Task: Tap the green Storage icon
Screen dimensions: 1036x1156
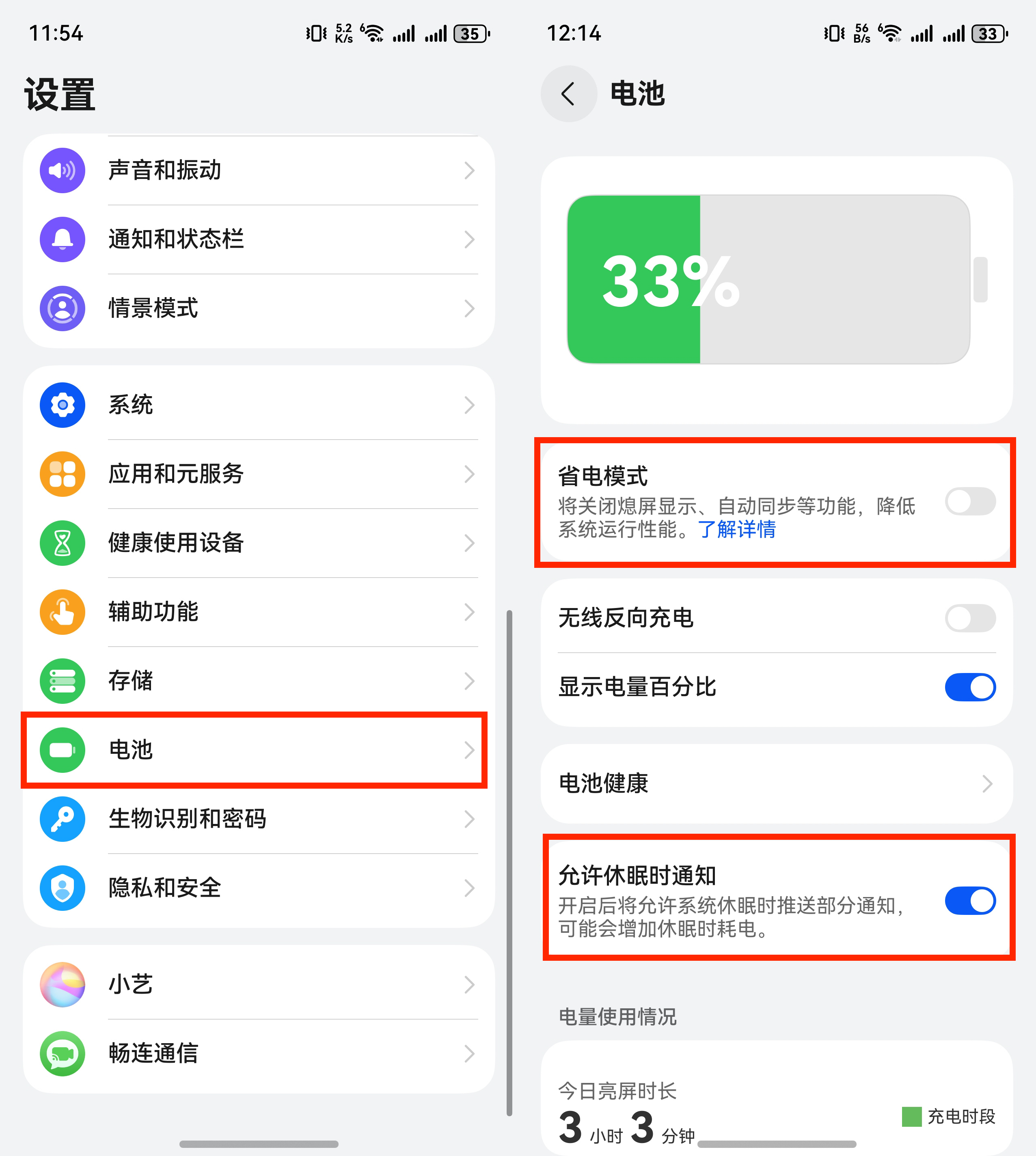Action: [63, 681]
